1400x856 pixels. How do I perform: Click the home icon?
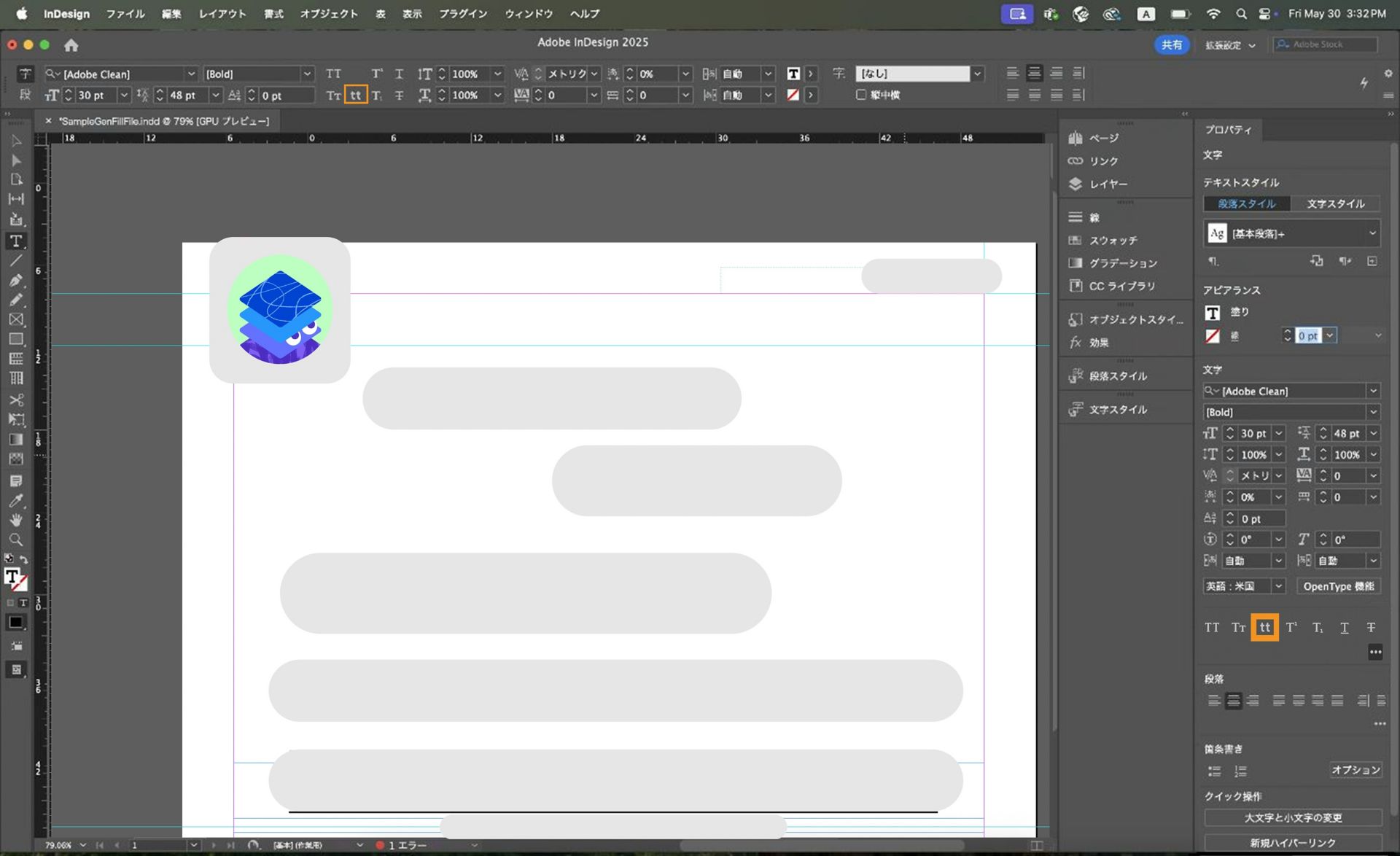71,45
